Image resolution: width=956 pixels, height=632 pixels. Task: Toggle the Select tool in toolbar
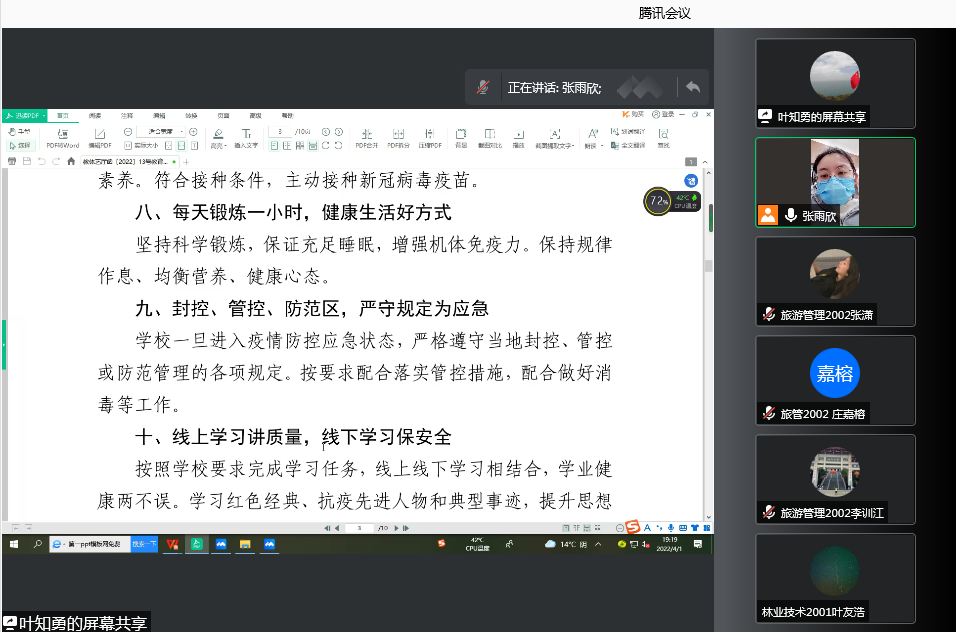pos(20,145)
